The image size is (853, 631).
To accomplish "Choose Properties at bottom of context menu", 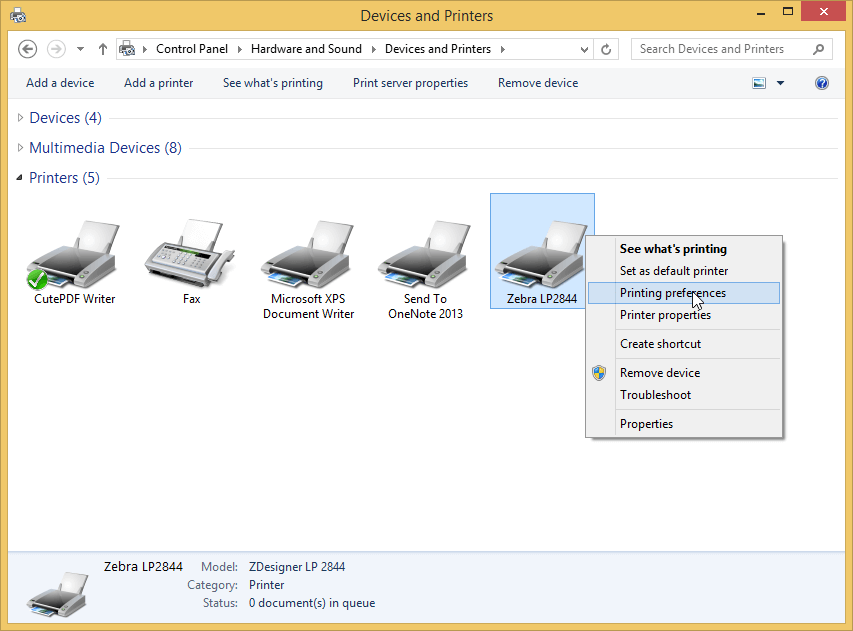I will (x=684, y=424).
